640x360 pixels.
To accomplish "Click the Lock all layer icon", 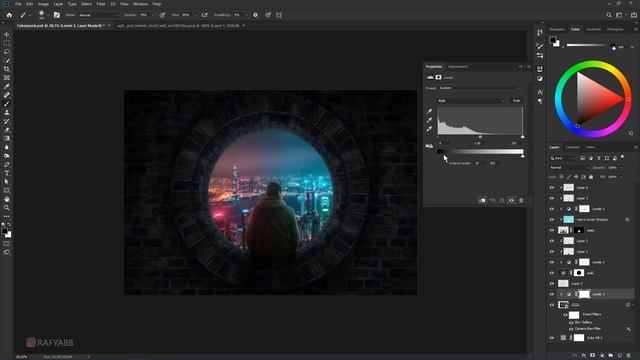I will pos(591,177).
